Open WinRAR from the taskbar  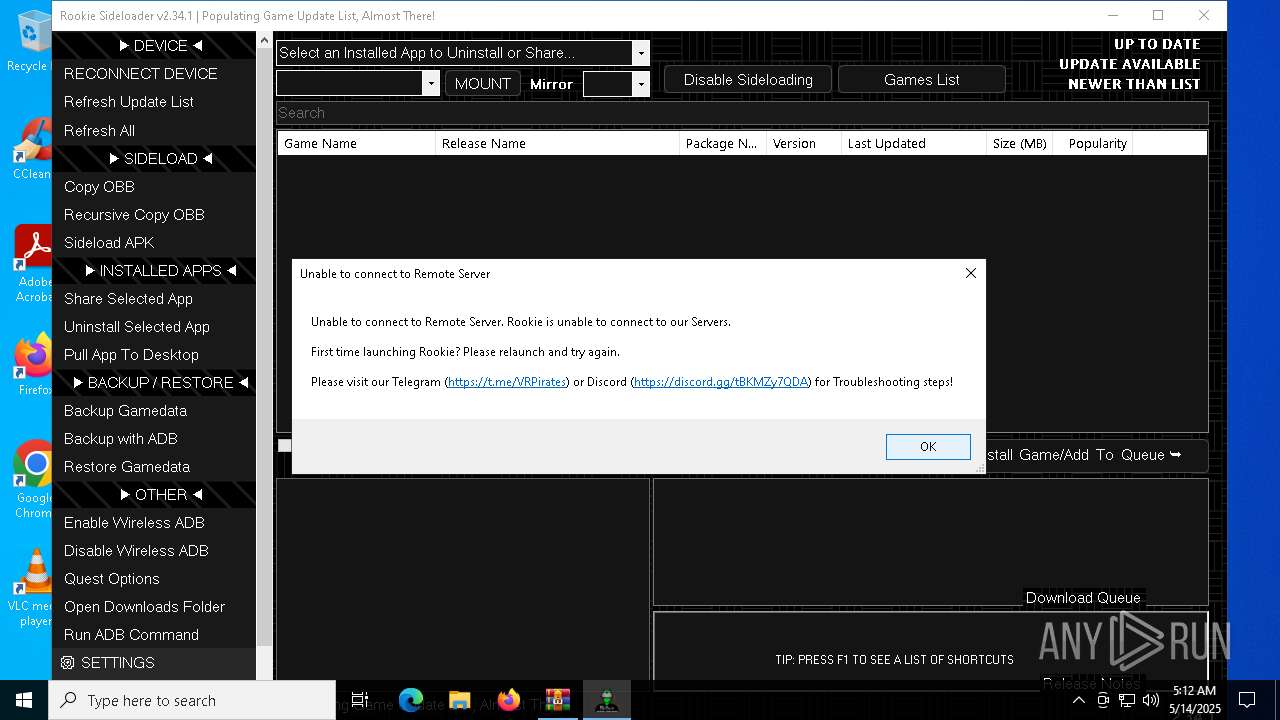[x=558, y=700]
